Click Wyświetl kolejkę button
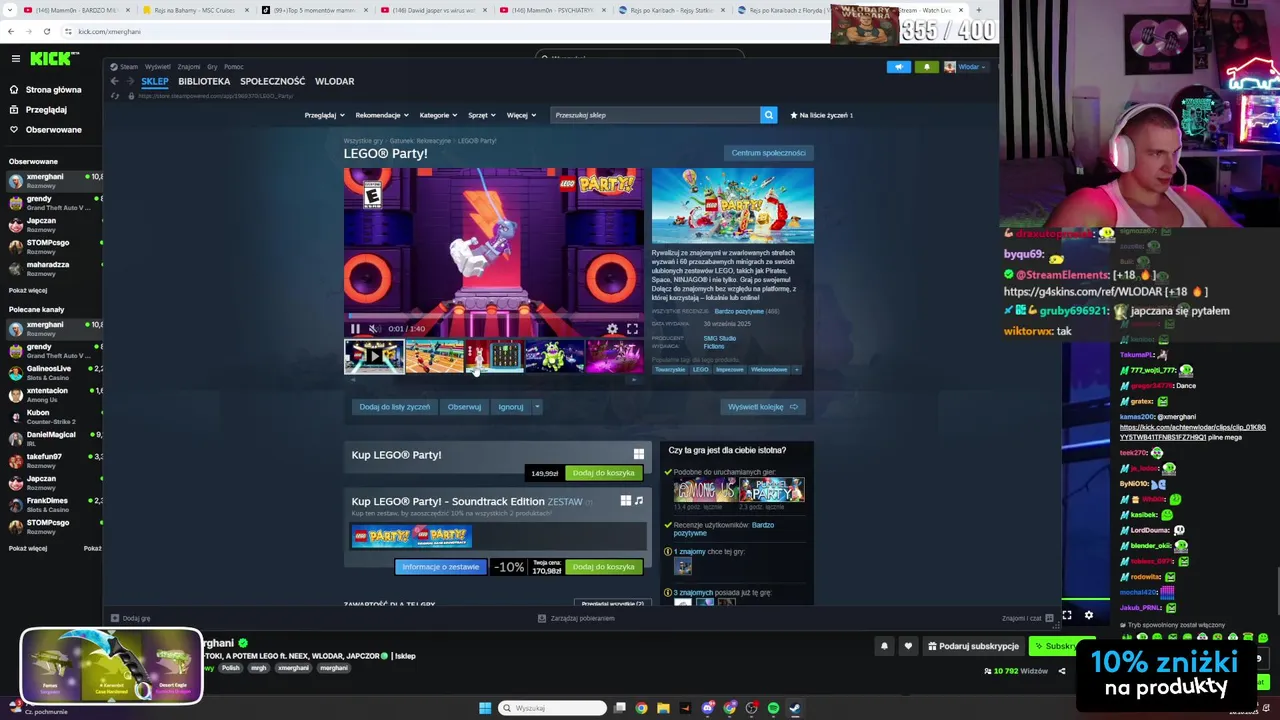The image size is (1280, 720). pyautogui.click(x=763, y=407)
